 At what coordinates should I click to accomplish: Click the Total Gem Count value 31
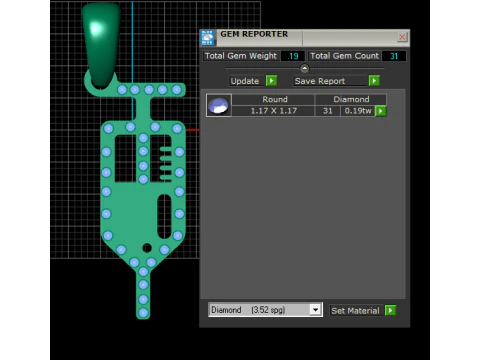click(394, 56)
